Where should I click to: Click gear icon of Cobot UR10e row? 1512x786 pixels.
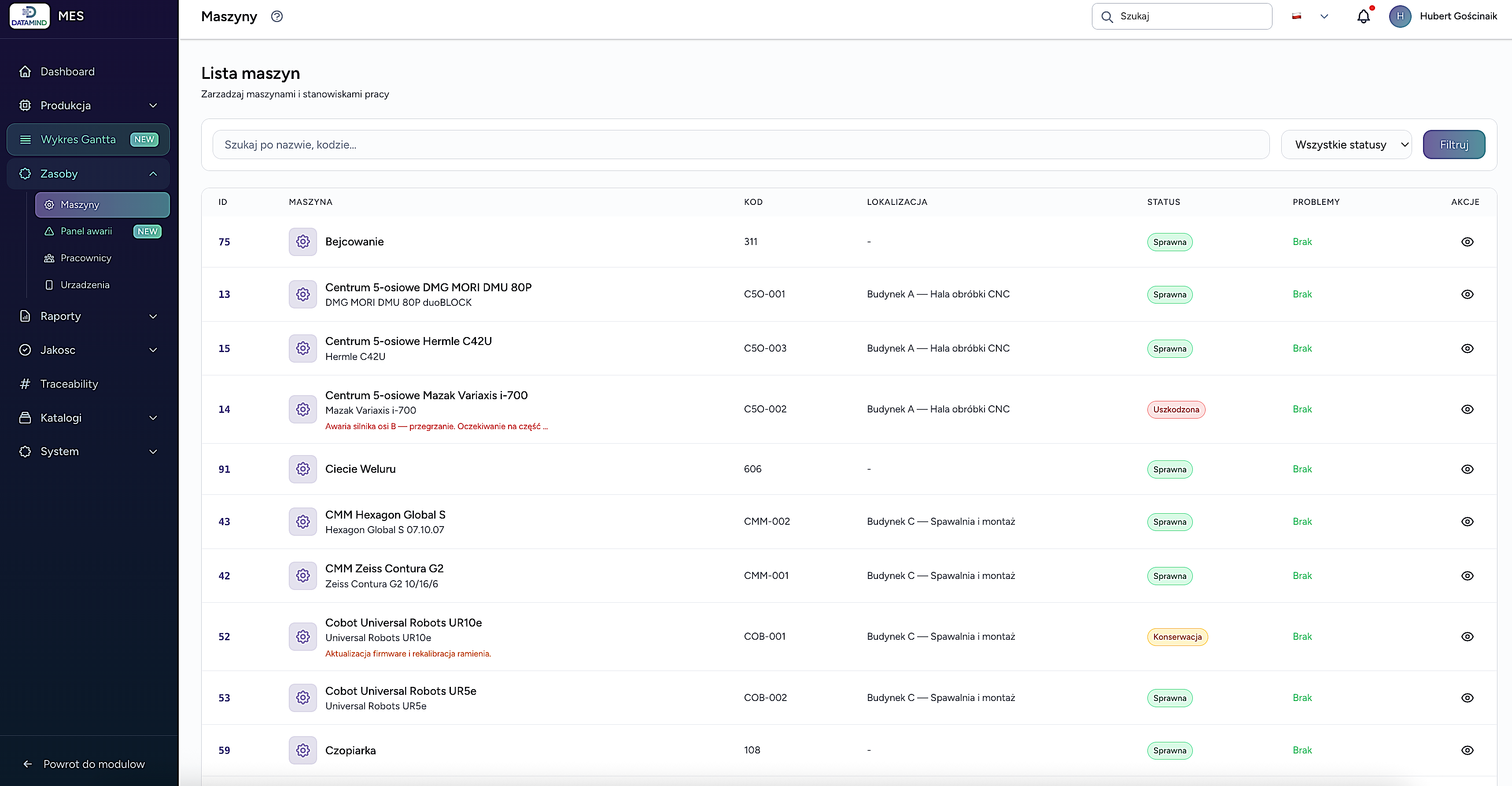303,637
